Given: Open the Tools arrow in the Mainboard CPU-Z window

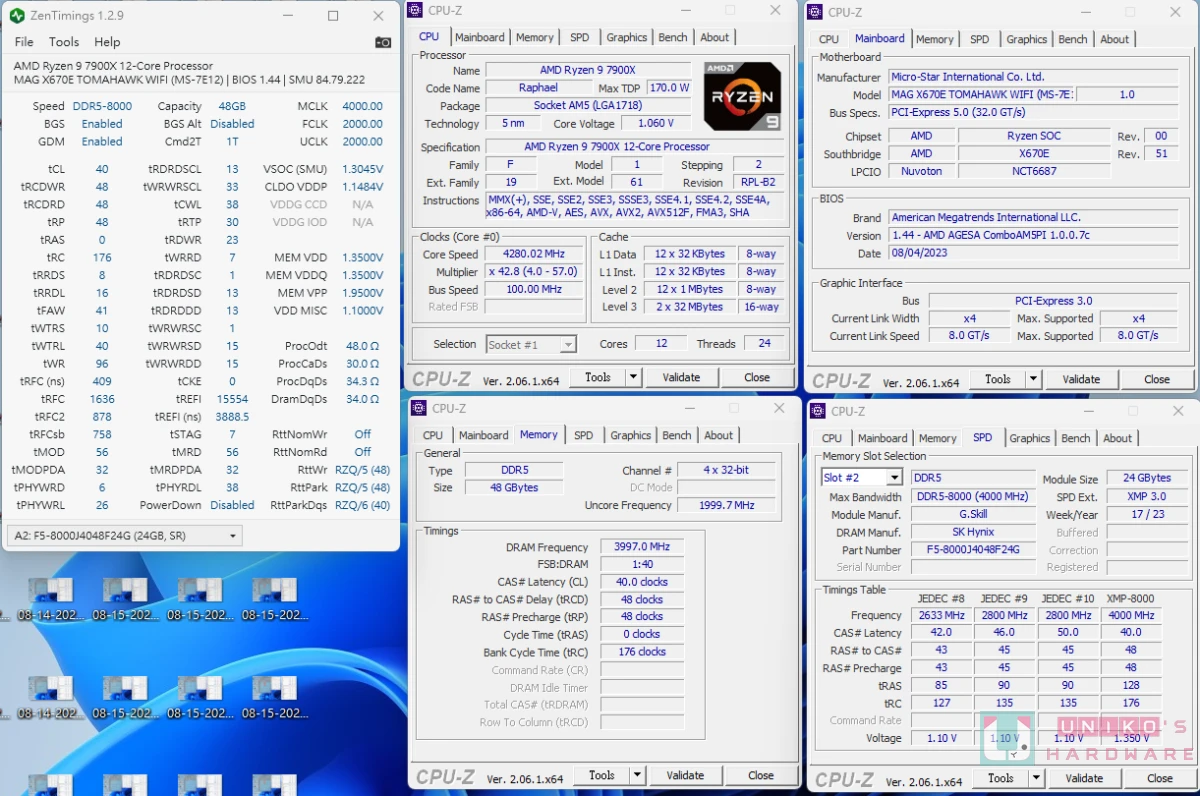Looking at the screenshot, I should pos(1033,379).
